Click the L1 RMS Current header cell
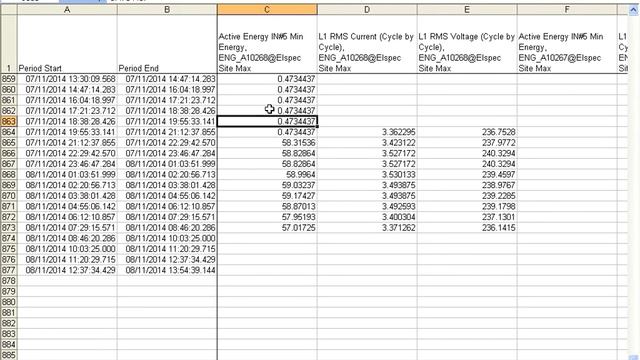640x360 pixels. pos(367,44)
